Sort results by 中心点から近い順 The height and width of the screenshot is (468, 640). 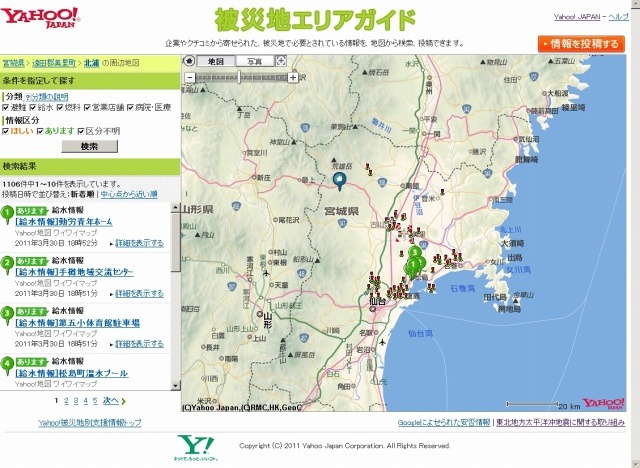pos(129,195)
